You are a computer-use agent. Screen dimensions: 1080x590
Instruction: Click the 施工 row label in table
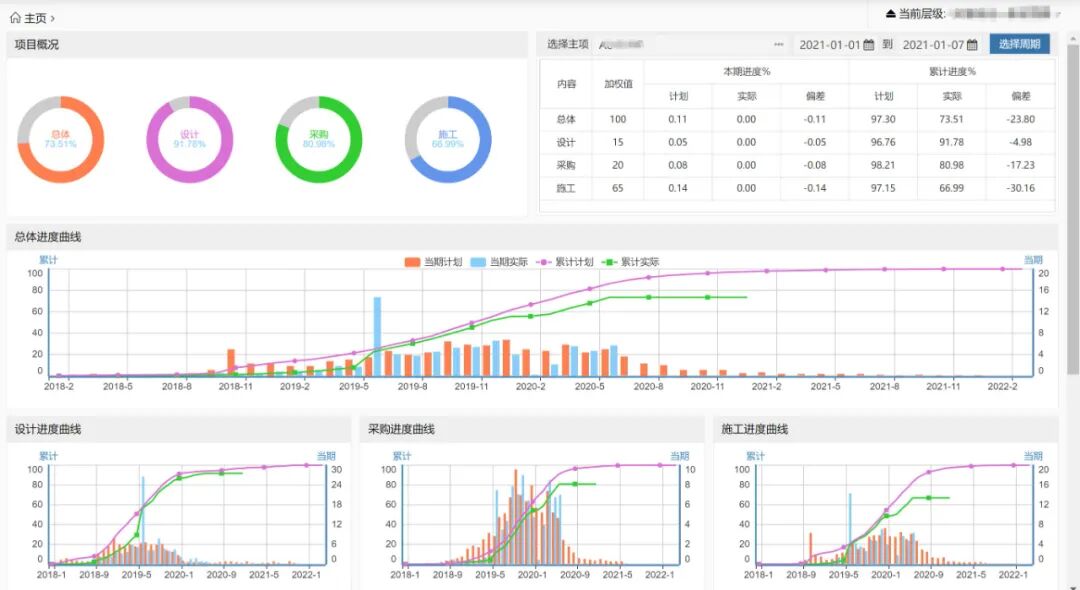(566, 188)
